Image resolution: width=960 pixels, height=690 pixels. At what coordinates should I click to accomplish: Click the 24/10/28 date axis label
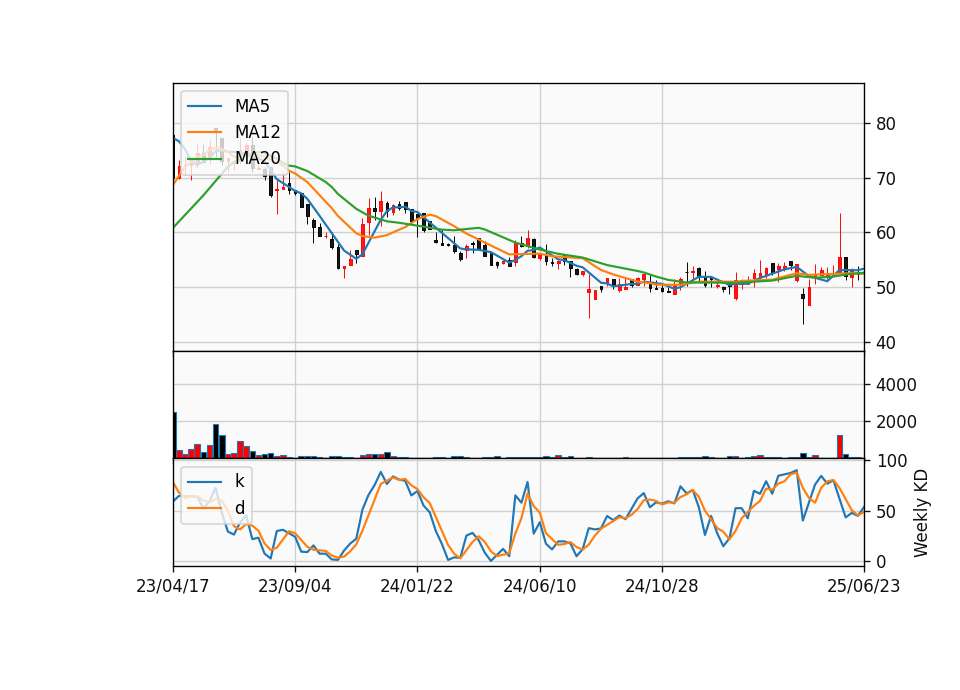pyautogui.click(x=662, y=587)
